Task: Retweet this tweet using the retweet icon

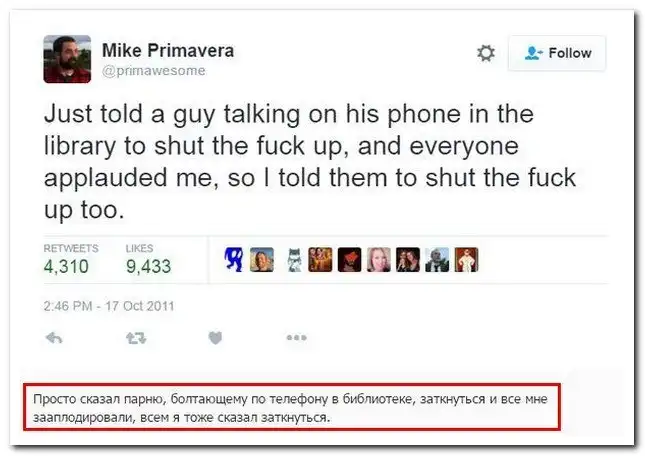Action: click(x=133, y=338)
